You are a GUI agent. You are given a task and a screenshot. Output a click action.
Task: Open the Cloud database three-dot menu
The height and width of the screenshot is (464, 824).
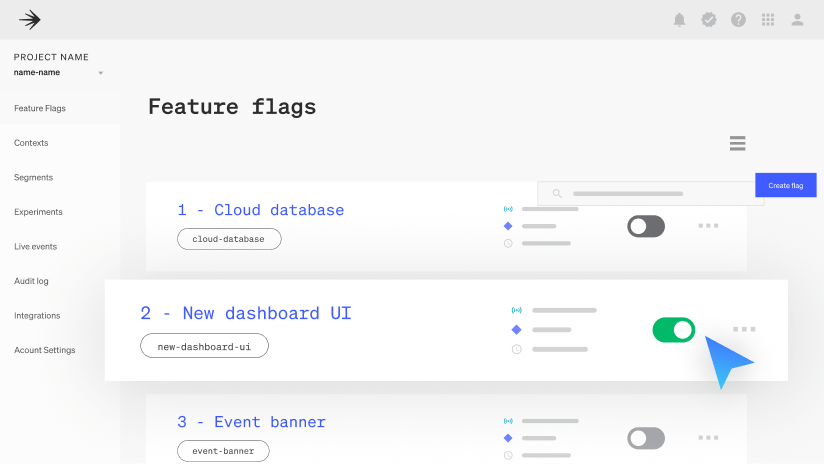pos(708,226)
